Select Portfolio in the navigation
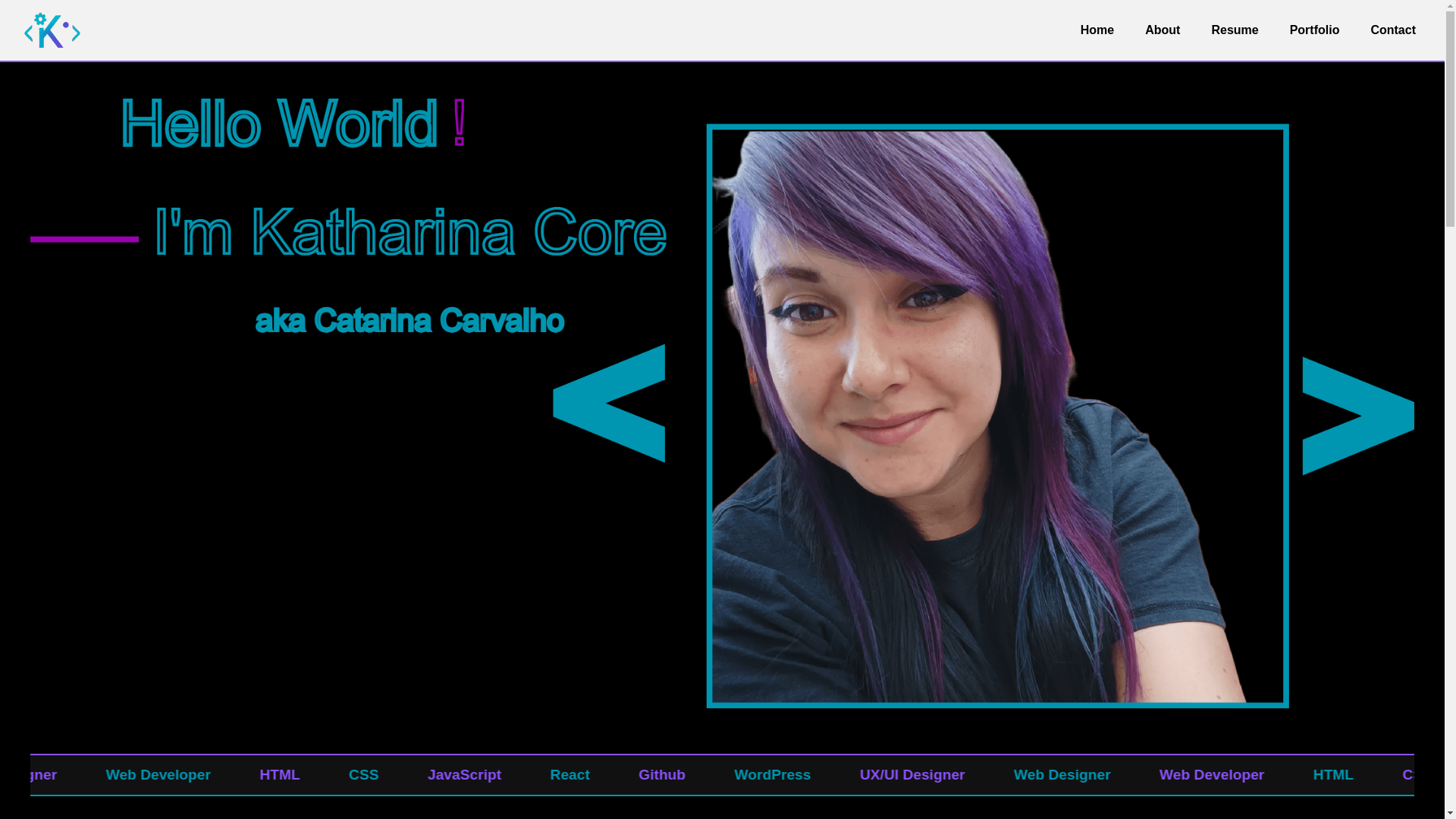1456x819 pixels. click(x=1313, y=30)
